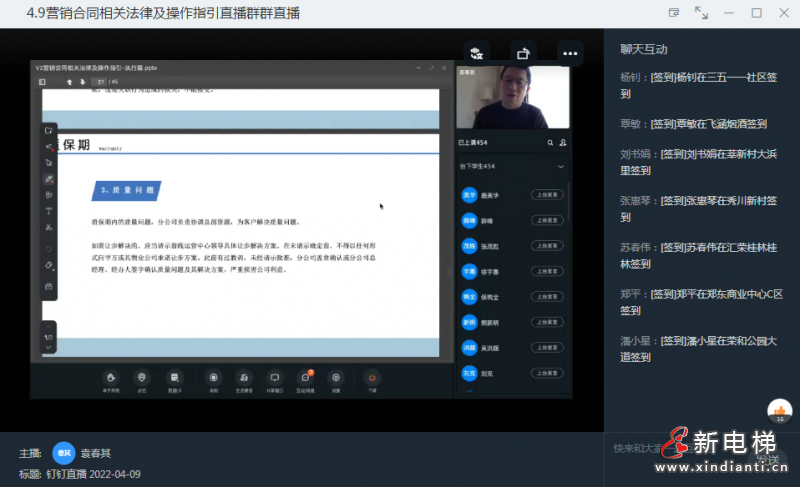This screenshot has height=487, width=800.
Task: Click the switch-view icon left of share
Action: tap(476, 53)
